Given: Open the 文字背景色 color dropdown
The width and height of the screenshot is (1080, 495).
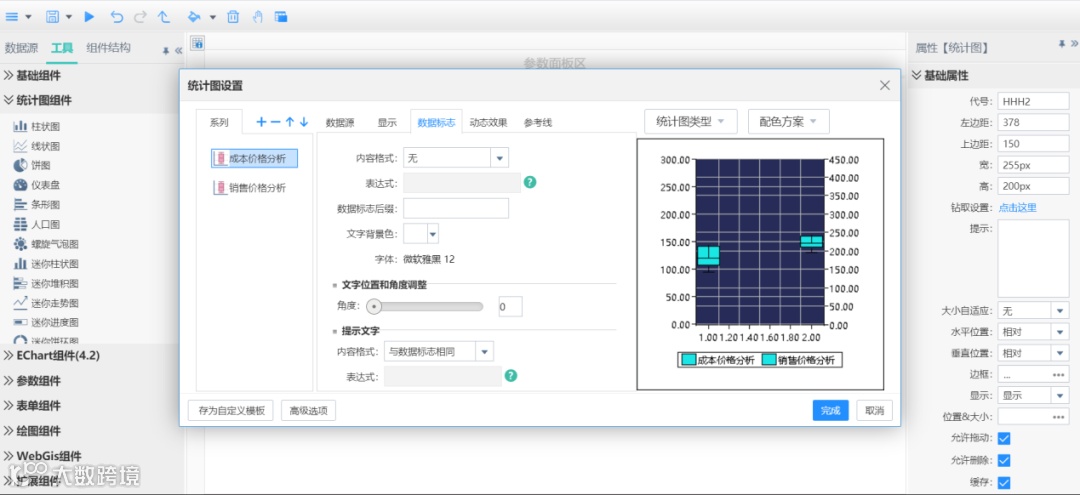Looking at the screenshot, I should 421,234.
